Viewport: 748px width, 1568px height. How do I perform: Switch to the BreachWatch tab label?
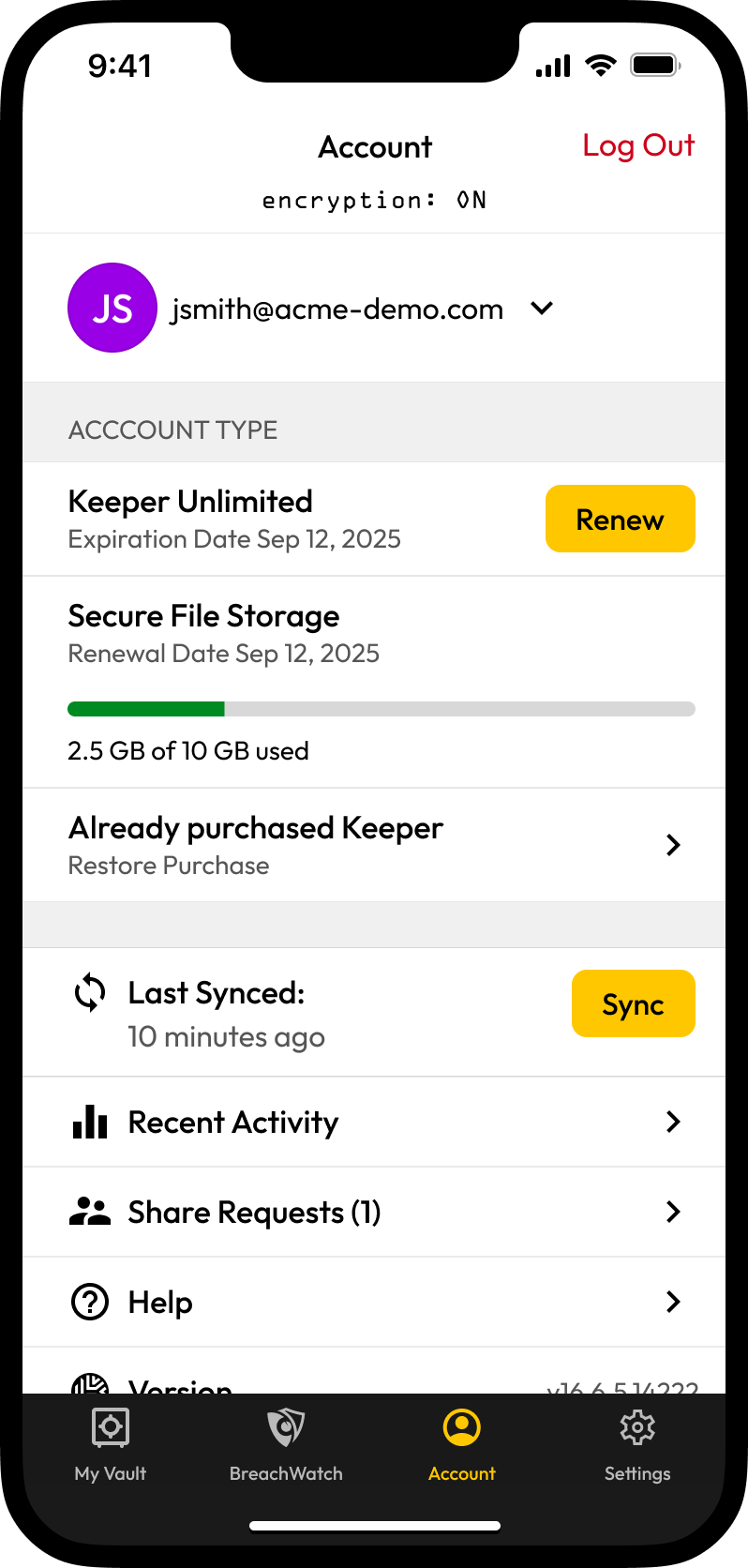[286, 1473]
